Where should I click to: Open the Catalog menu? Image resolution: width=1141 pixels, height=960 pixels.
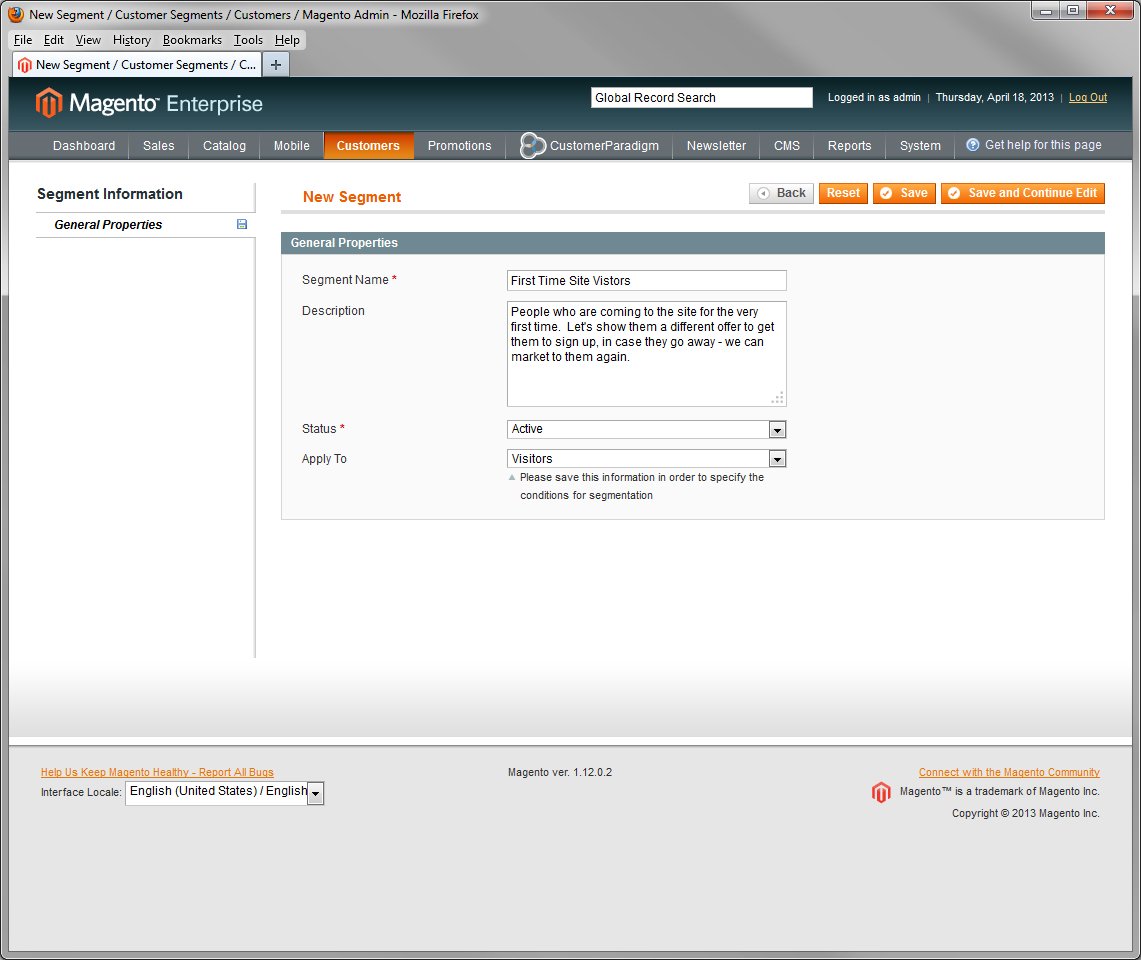[x=224, y=146]
